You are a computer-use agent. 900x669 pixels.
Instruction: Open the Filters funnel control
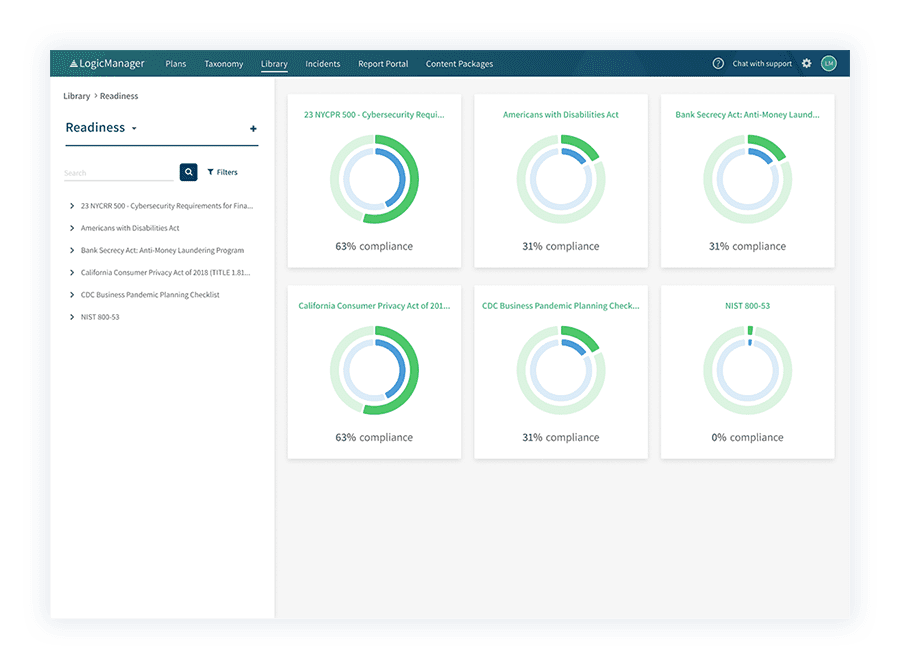(222, 172)
